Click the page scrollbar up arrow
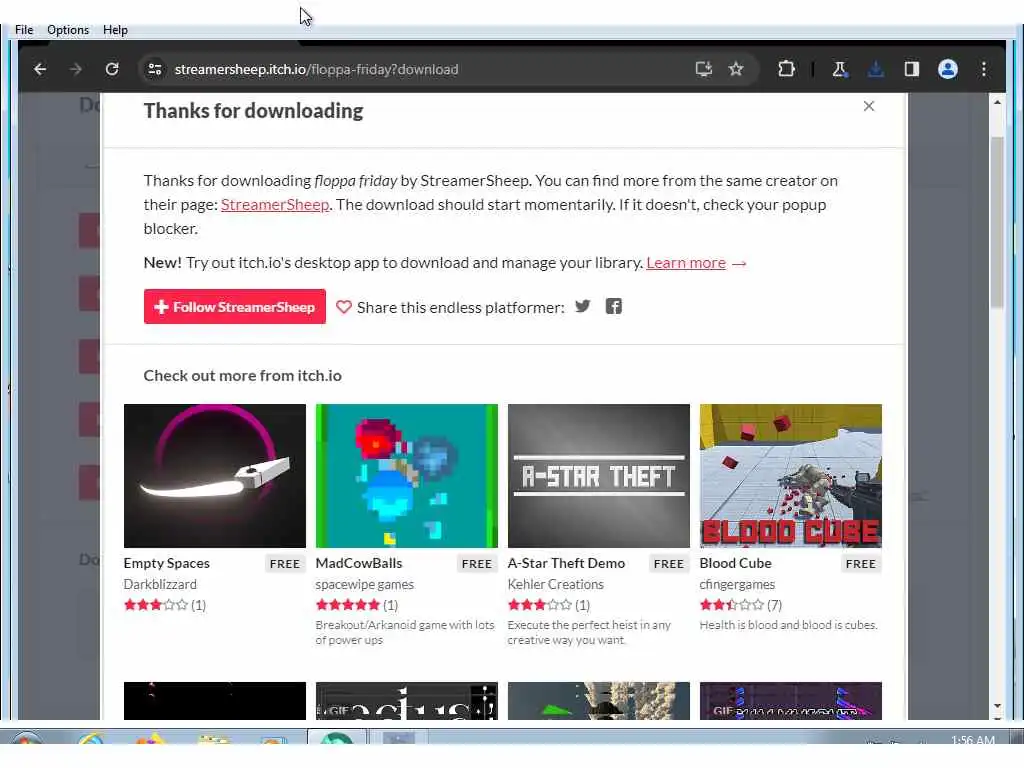This screenshot has width=1024, height=768. tap(997, 103)
